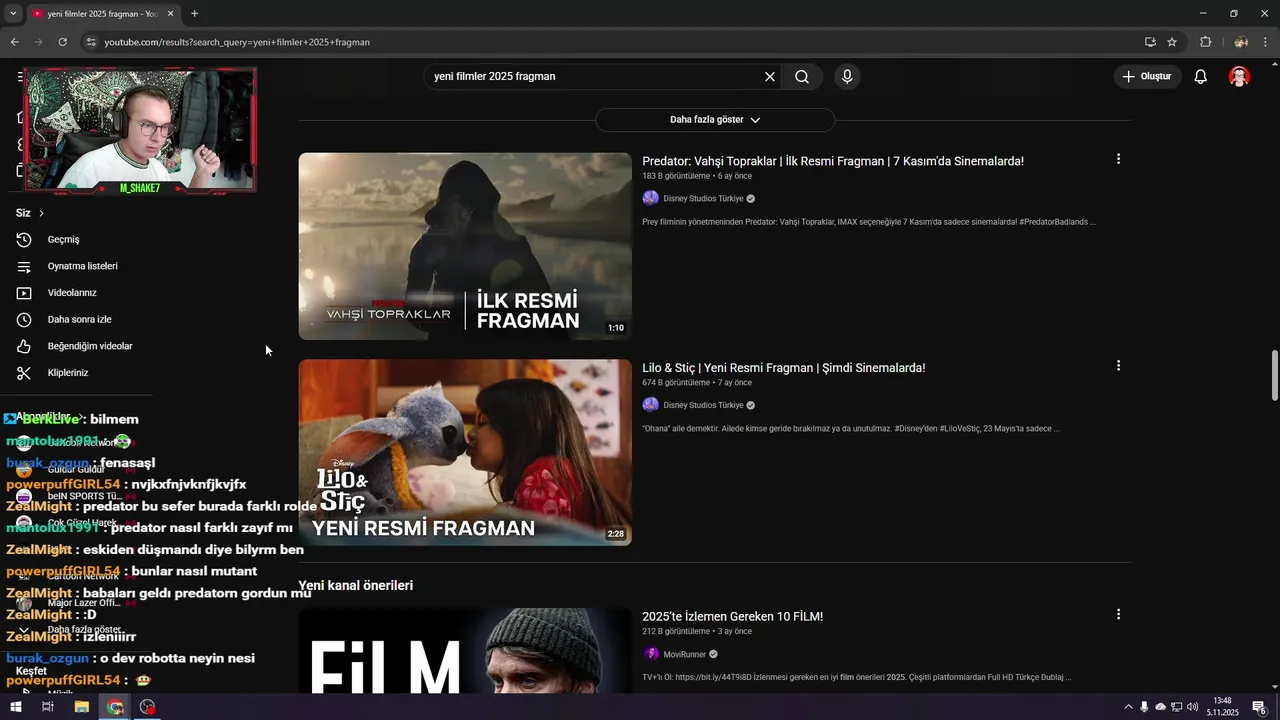Screen dimensions: 1280x720
Task: Open Windows notification center
Action: coord(1260,707)
